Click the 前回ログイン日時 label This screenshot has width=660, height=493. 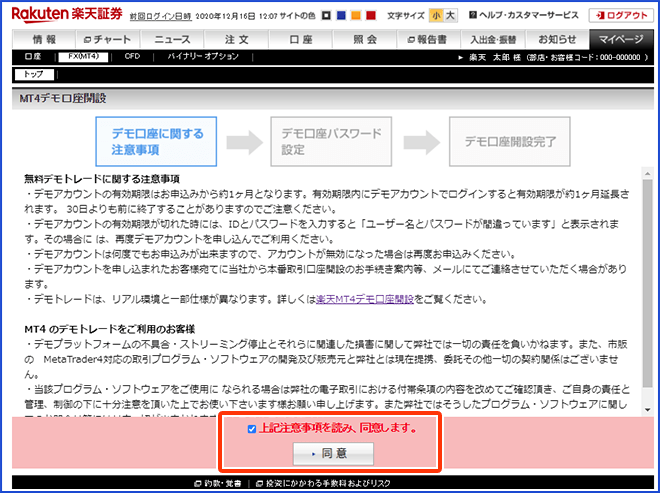[x=160, y=16]
